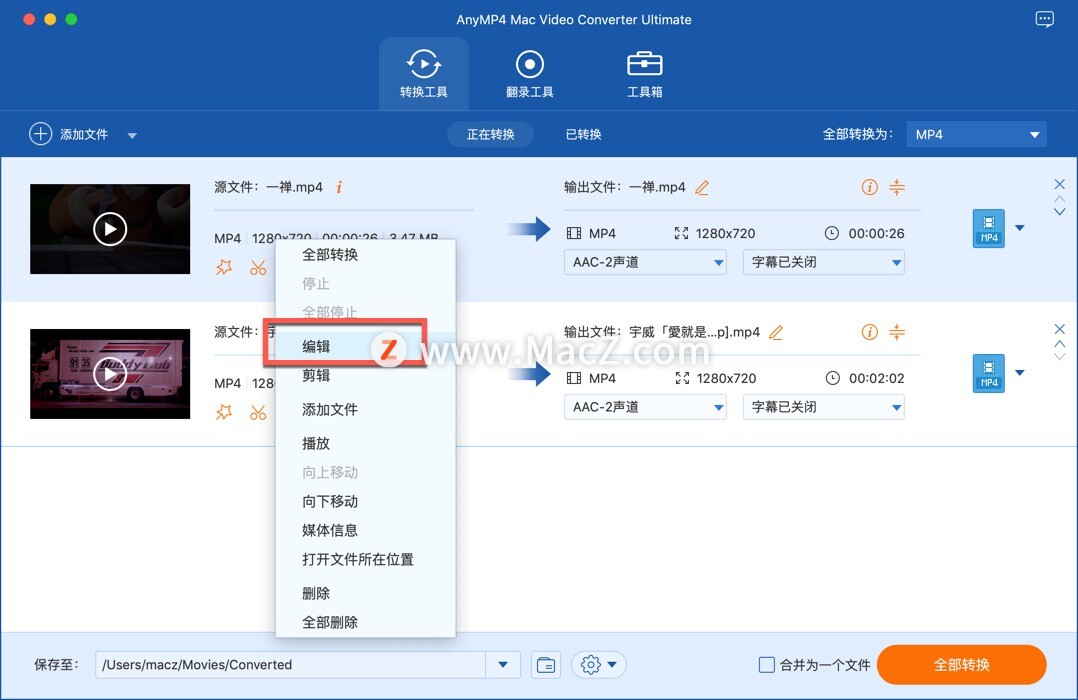This screenshot has height=700, width=1078.
Task: Open scissors cut icon for 一禅.mp4
Action: 258,267
